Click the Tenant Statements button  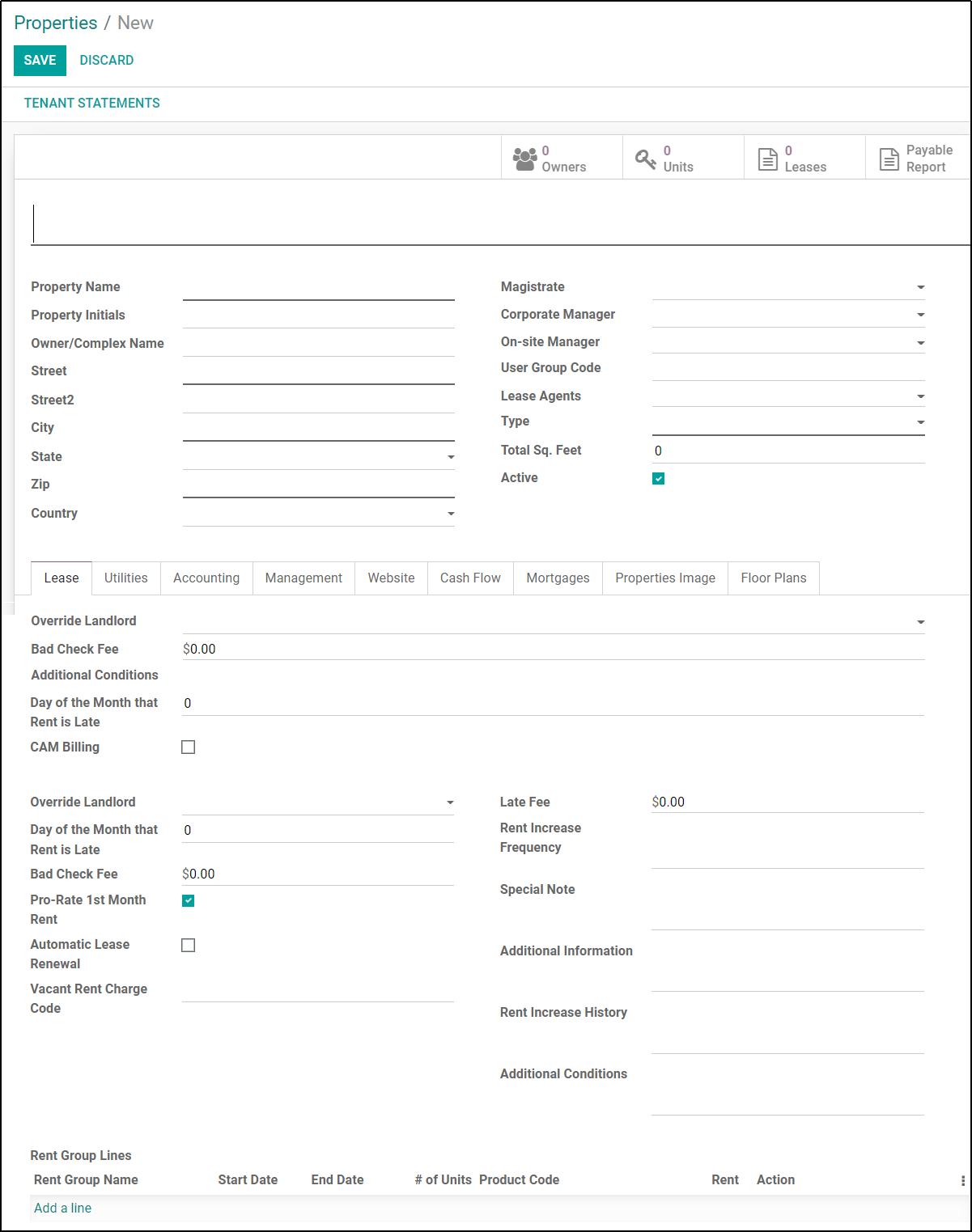click(92, 104)
